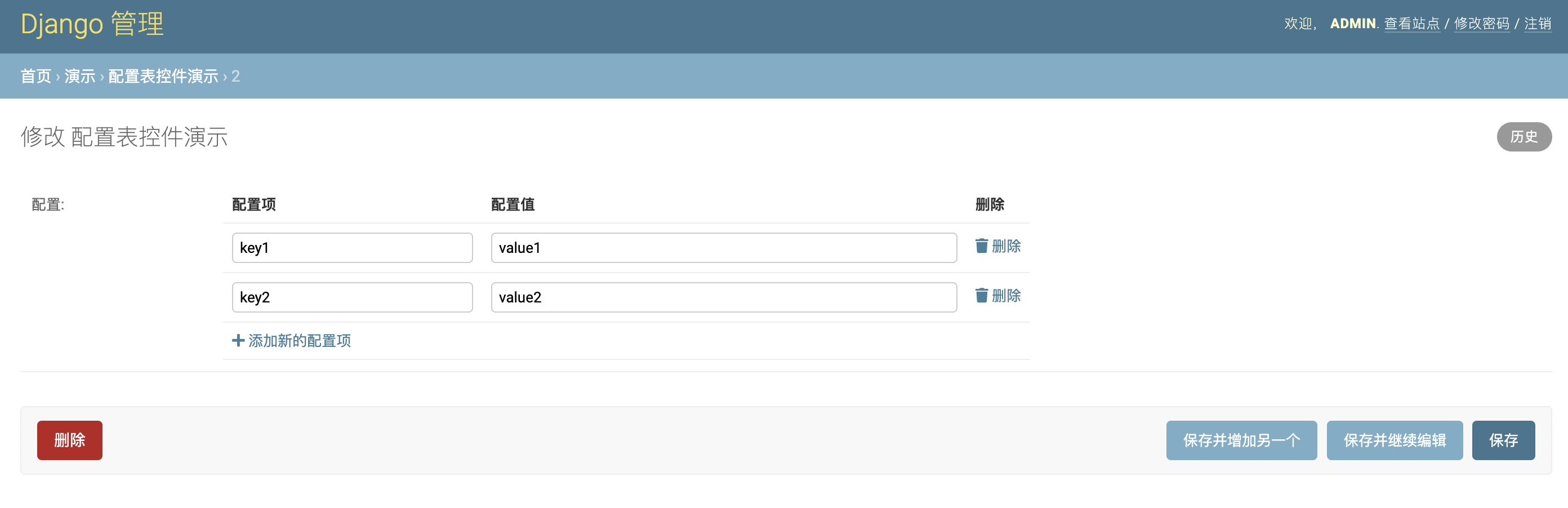This screenshot has width=1568, height=508.
Task: Open the Django 管理 site title
Action: click(92, 24)
